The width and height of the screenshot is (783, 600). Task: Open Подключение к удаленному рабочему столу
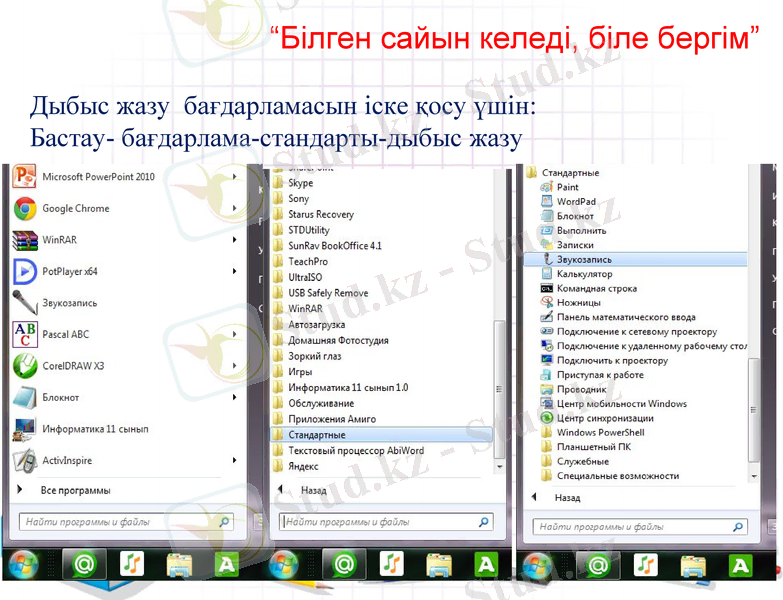coord(644,346)
